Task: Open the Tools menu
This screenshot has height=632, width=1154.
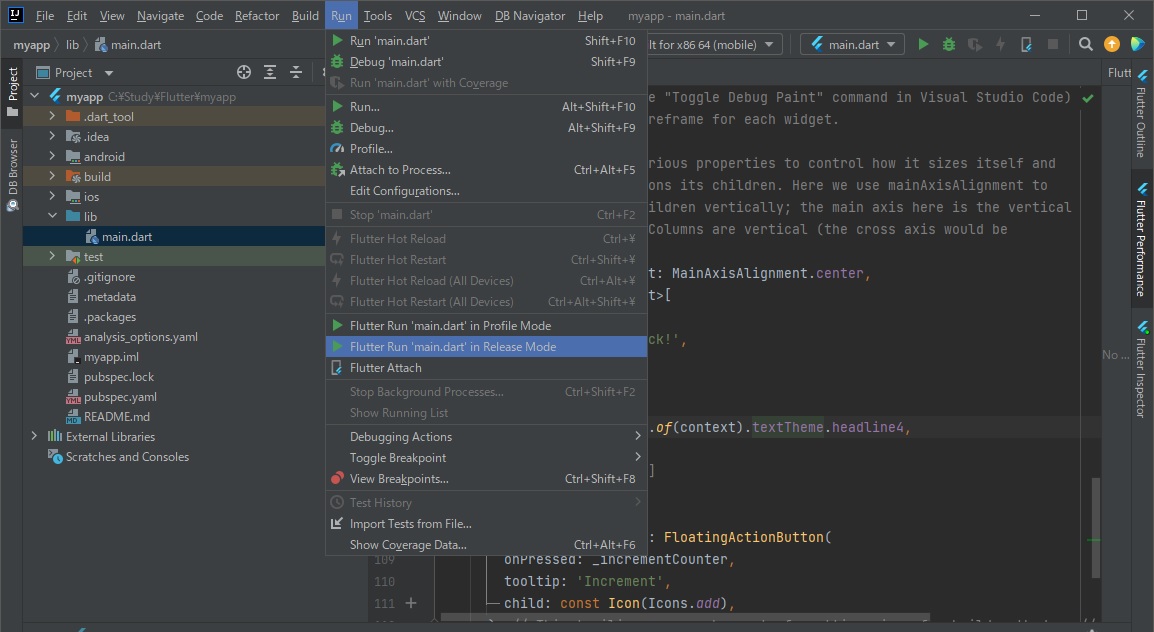Action: pyautogui.click(x=378, y=15)
